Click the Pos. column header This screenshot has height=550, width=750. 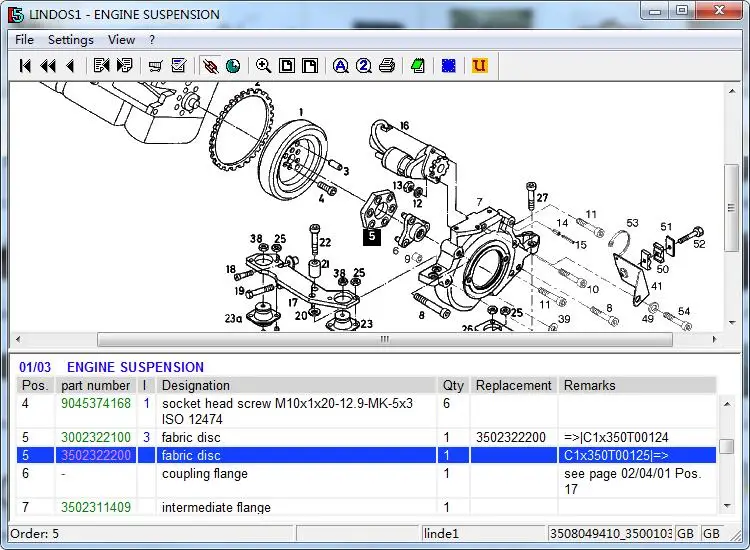[x=36, y=385]
